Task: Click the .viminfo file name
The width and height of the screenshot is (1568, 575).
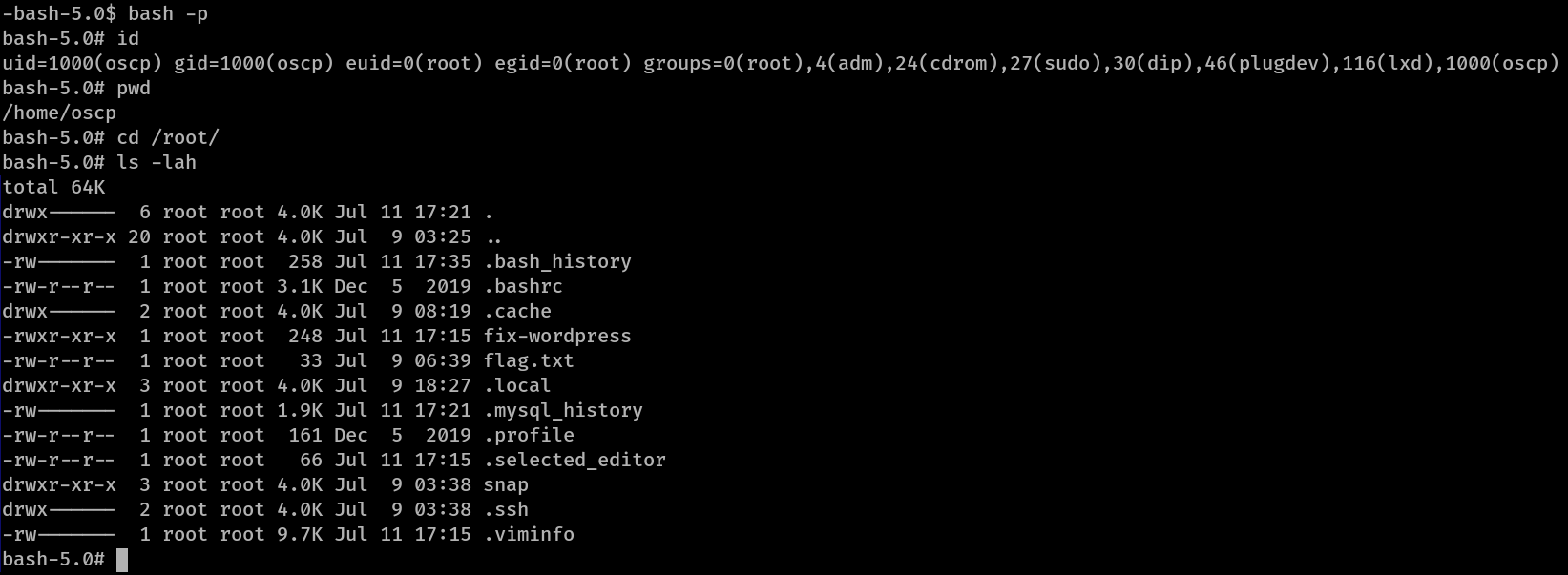Action: click(529, 535)
